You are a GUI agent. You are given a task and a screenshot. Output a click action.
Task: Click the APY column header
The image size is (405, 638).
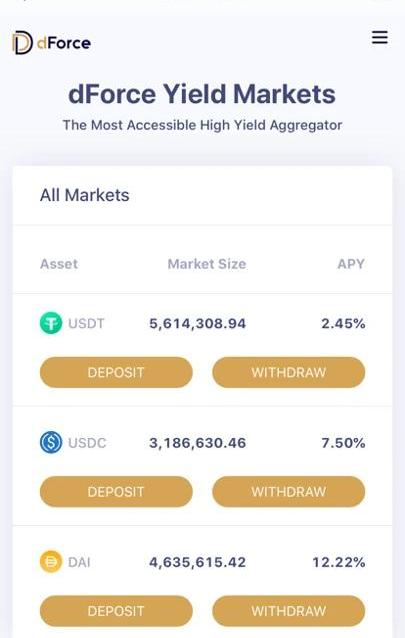(x=351, y=264)
